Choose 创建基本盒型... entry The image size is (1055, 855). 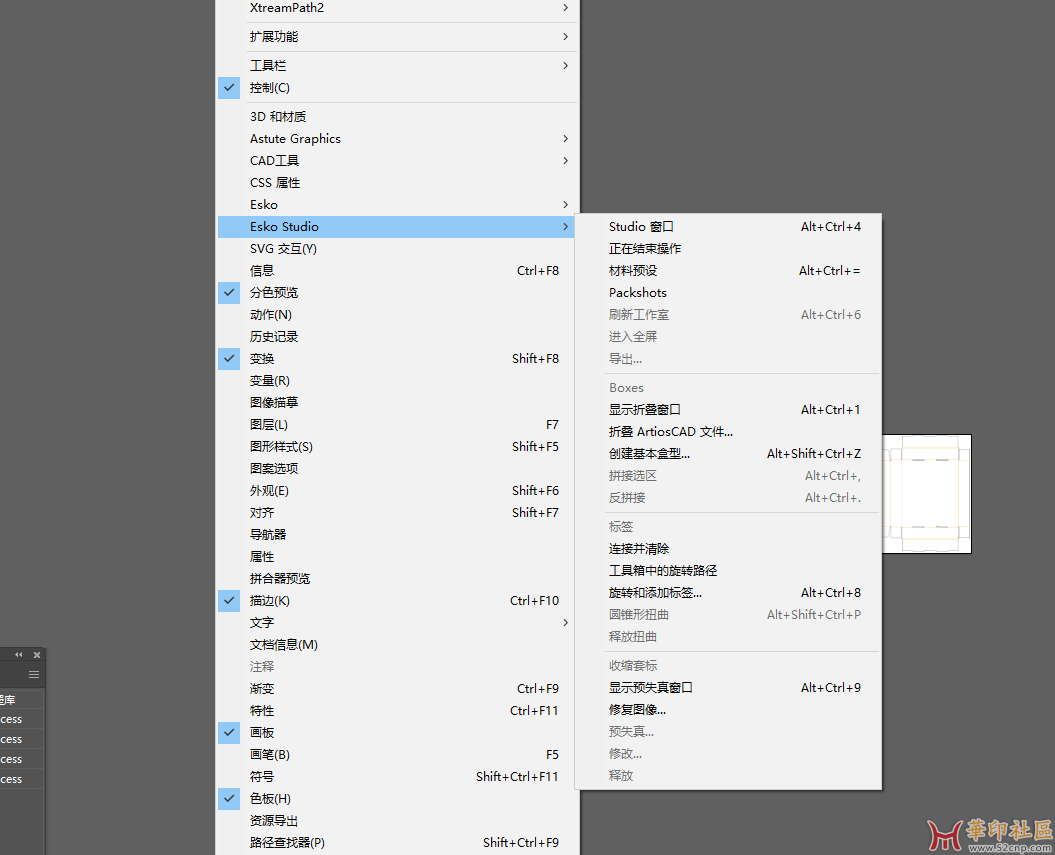point(728,453)
